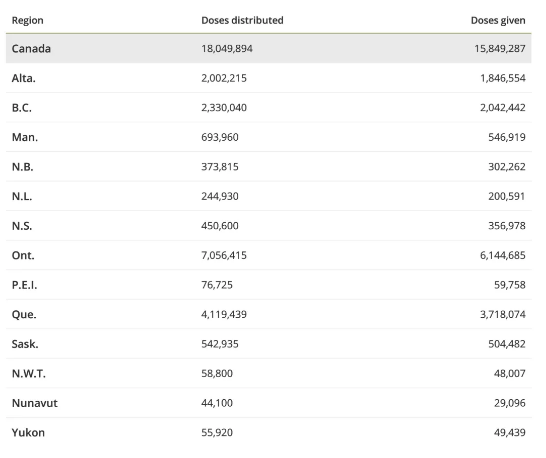Sort by Doses distributed header
The image size is (546, 458).
[242, 20]
